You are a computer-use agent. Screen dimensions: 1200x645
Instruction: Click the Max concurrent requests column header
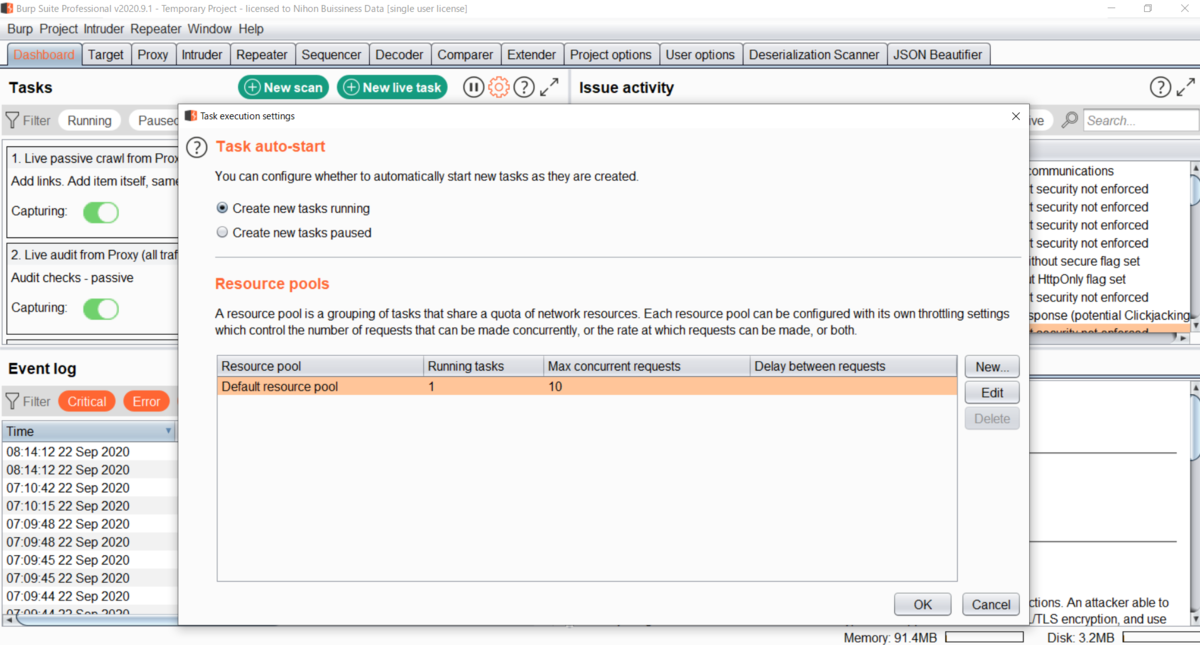pyautogui.click(x=647, y=367)
